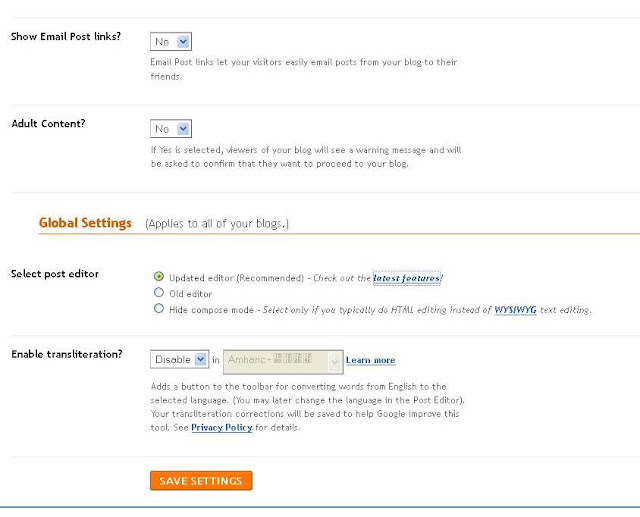This screenshot has width=640, height=517.
Task: Click the Global Settings heading
Action: 85,223
